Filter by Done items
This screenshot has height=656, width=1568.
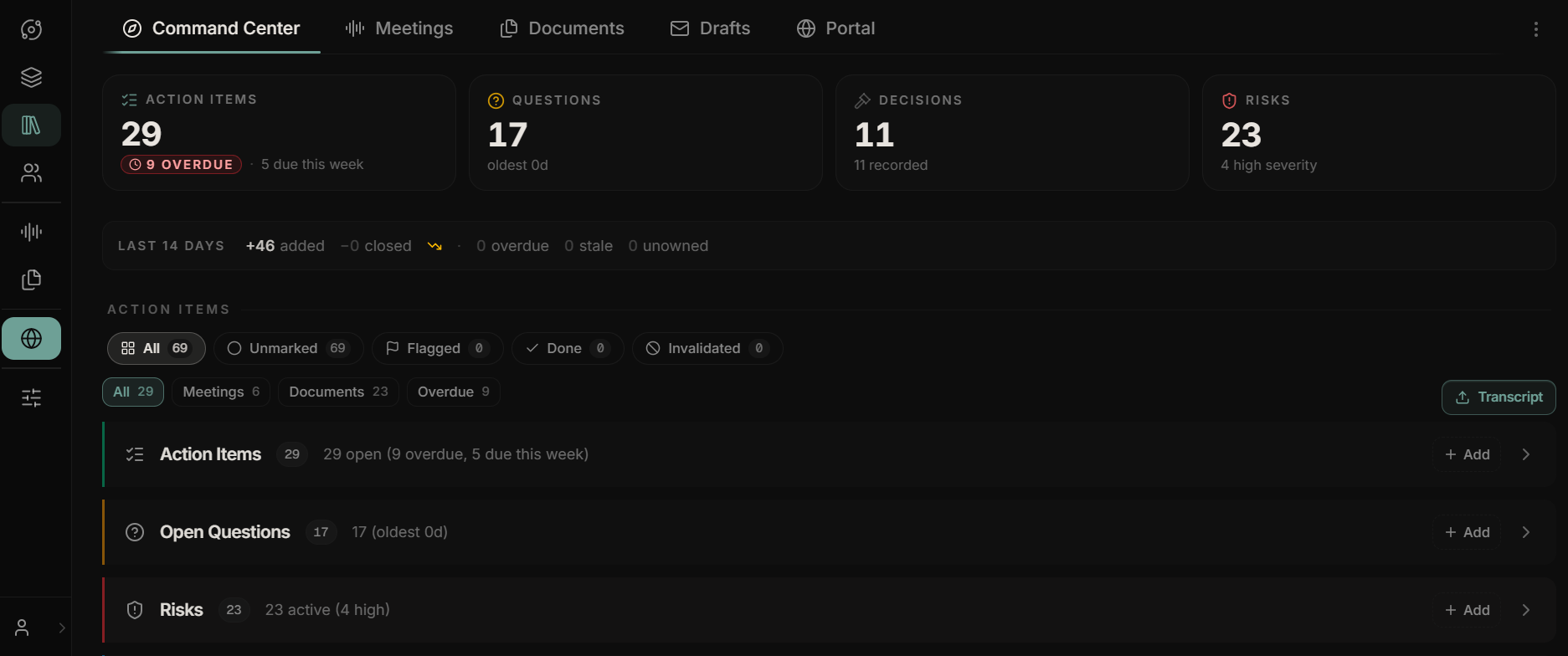pos(567,348)
